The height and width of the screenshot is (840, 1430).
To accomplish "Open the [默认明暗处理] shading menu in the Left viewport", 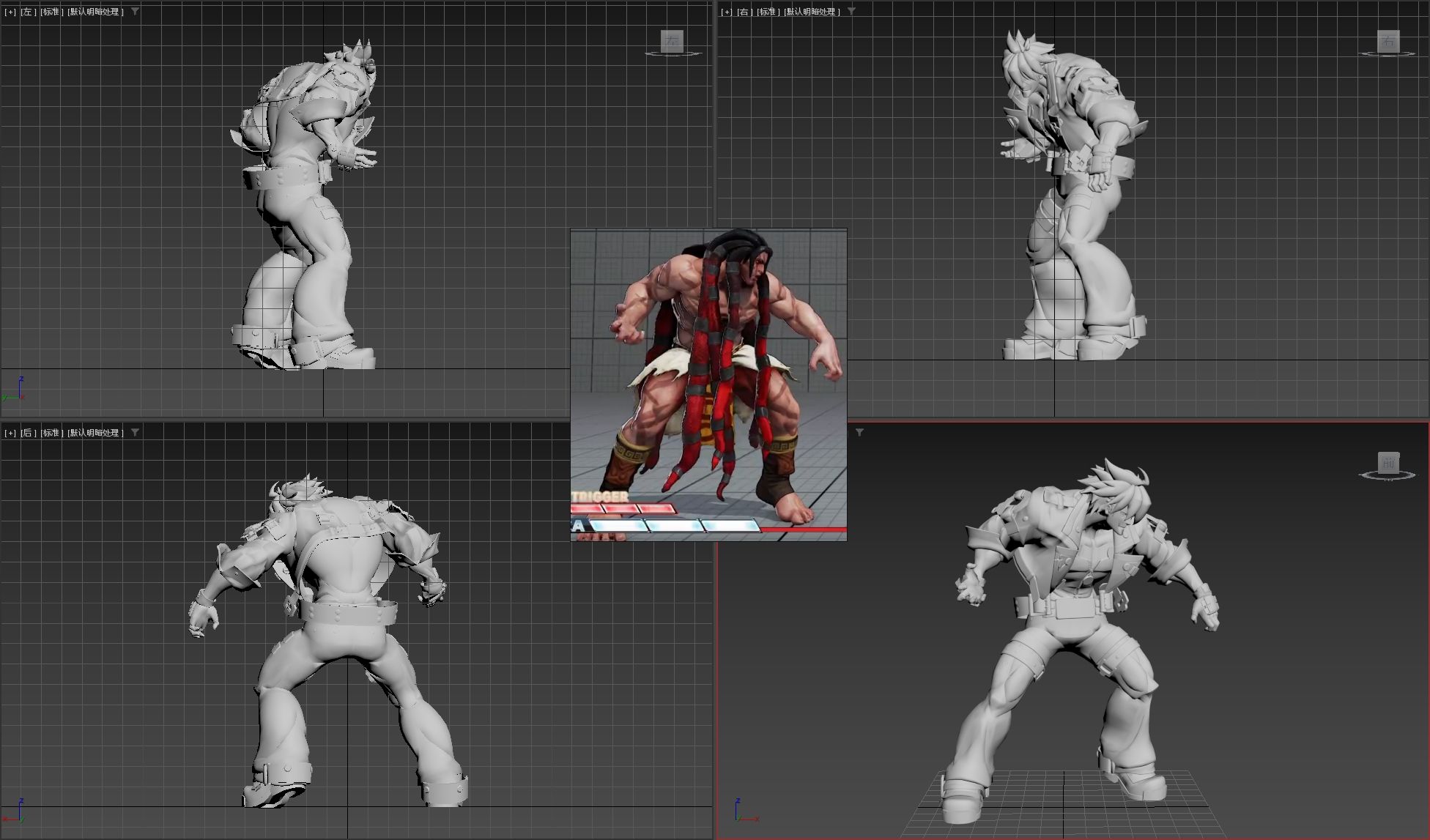I will click(x=95, y=12).
